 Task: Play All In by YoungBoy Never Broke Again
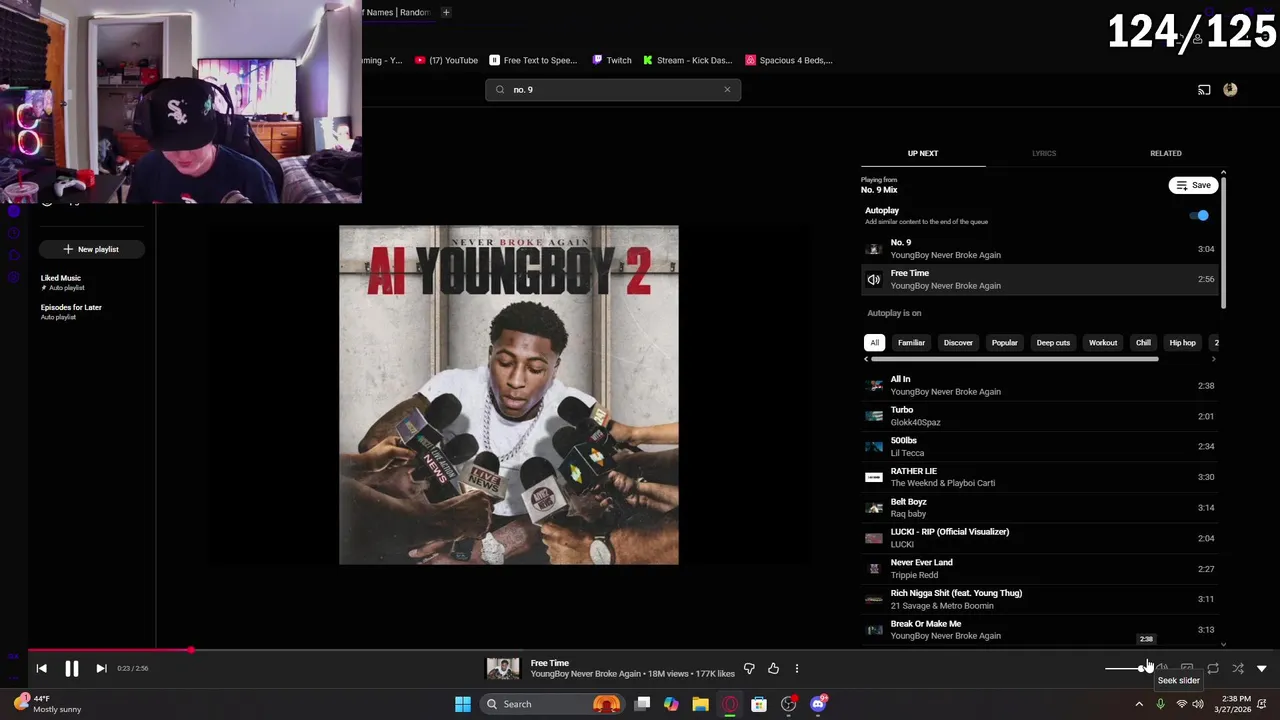(x=1040, y=386)
